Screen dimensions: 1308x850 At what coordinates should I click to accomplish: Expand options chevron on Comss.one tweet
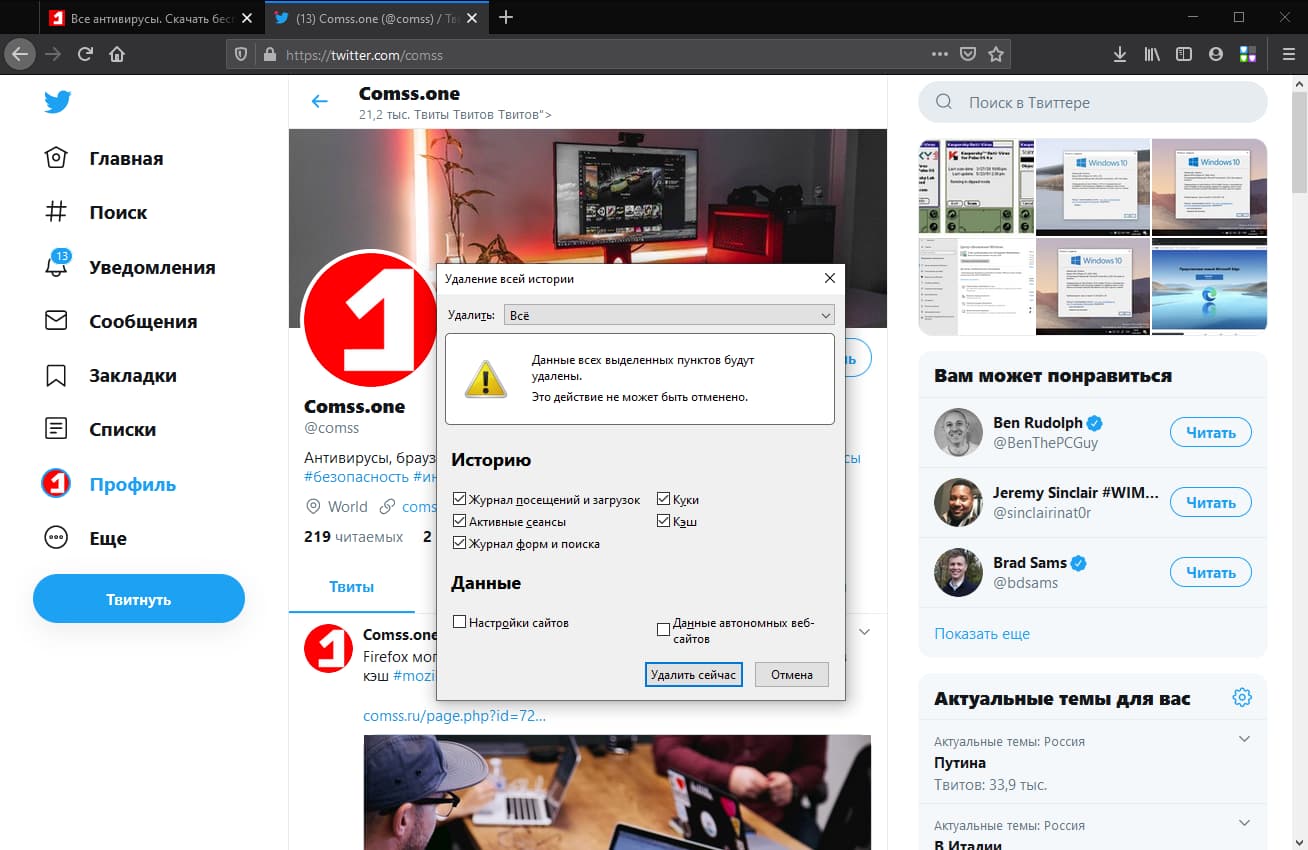click(x=864, y=631)
